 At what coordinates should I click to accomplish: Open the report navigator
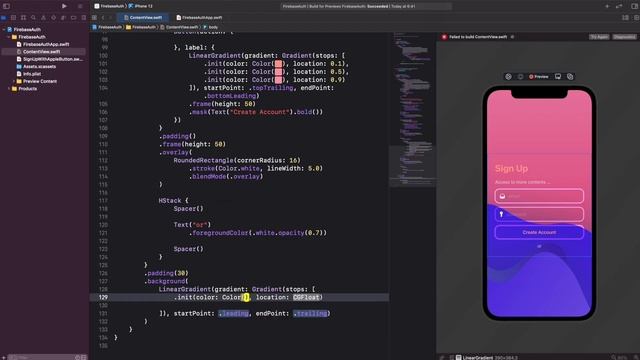coord(83,18)
